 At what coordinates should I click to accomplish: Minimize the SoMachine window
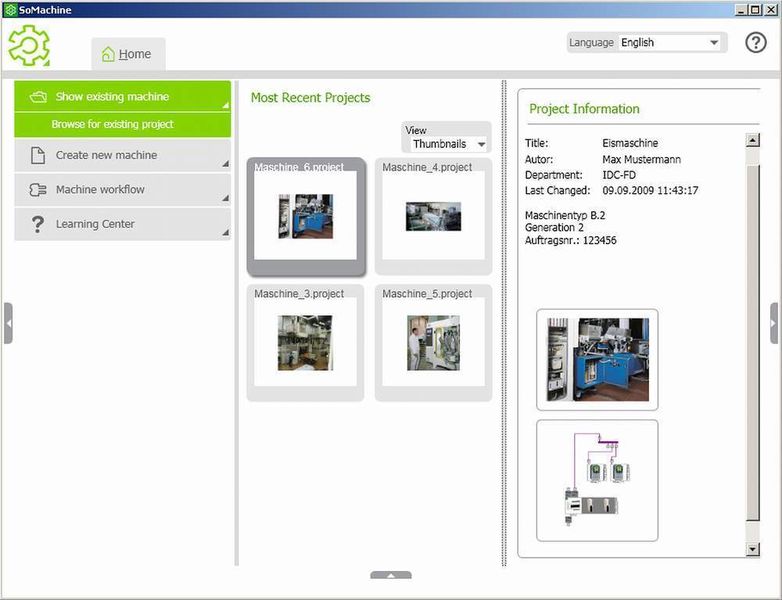tap(741, 9)
